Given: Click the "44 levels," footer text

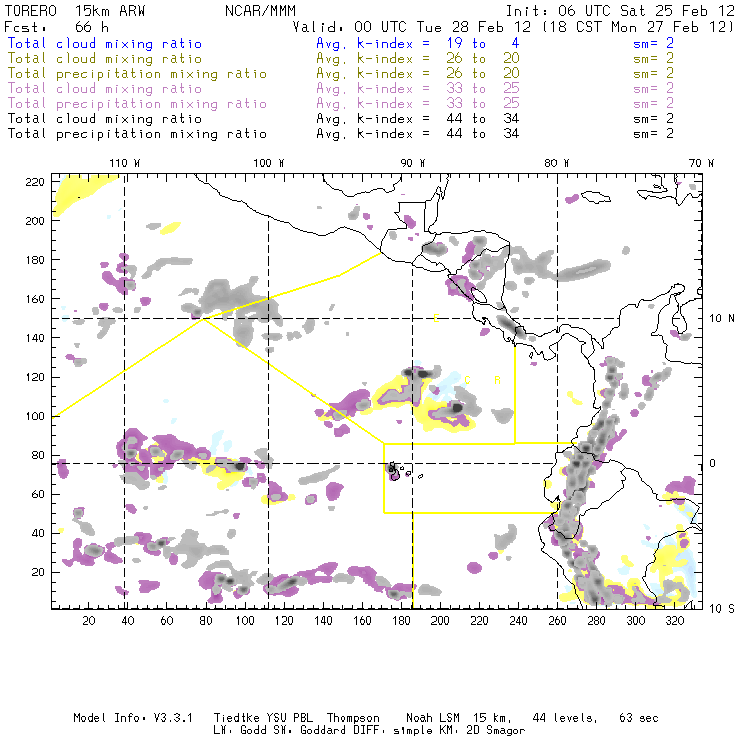Looking at the screenshot, I should [565, 718].
